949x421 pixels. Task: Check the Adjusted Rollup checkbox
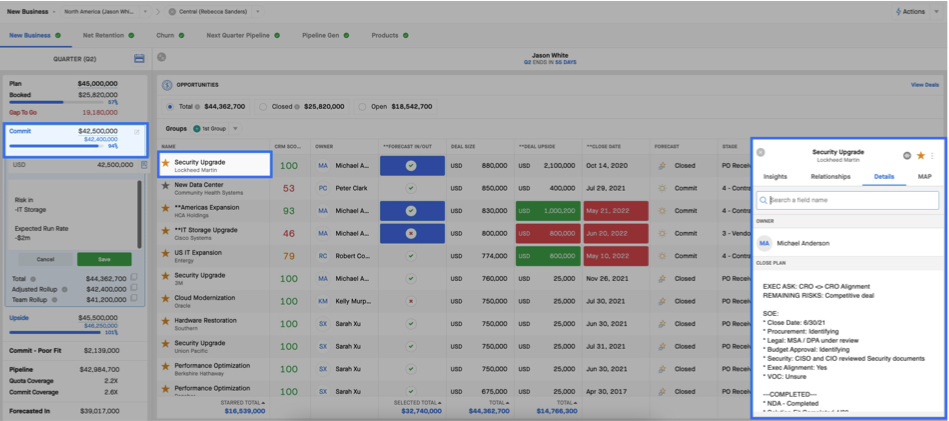134,287
